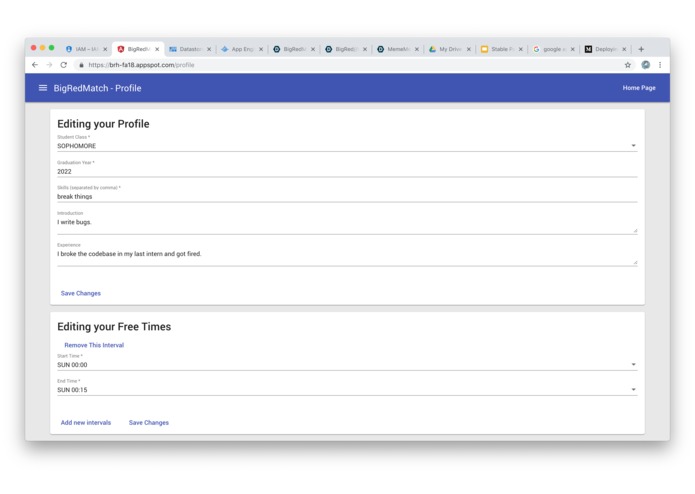695x494 pixels.
Task: Click the address bar URL
Action: pos(141,65)
